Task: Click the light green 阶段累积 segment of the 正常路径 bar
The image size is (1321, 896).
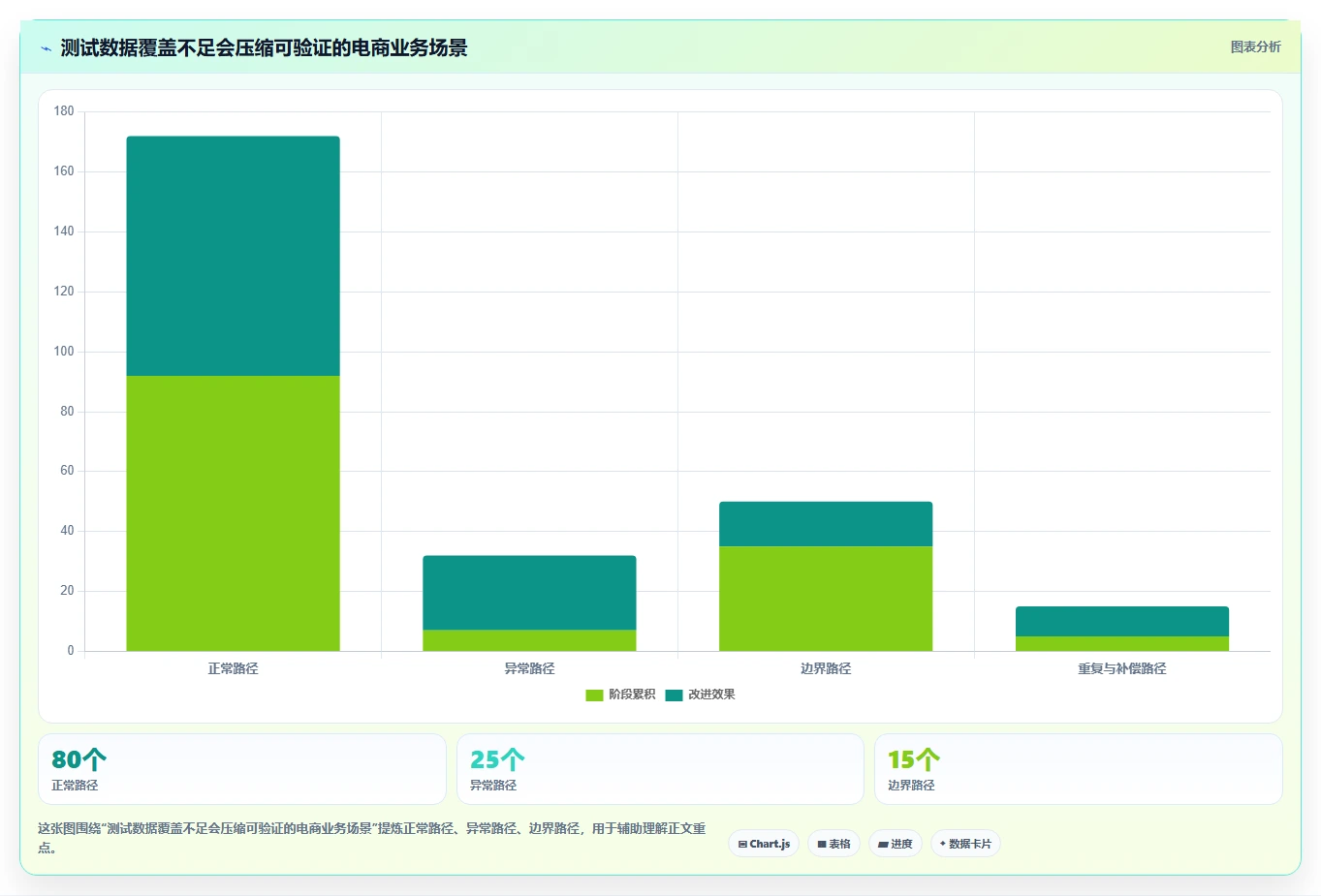Action: click(x=233, y=513)
